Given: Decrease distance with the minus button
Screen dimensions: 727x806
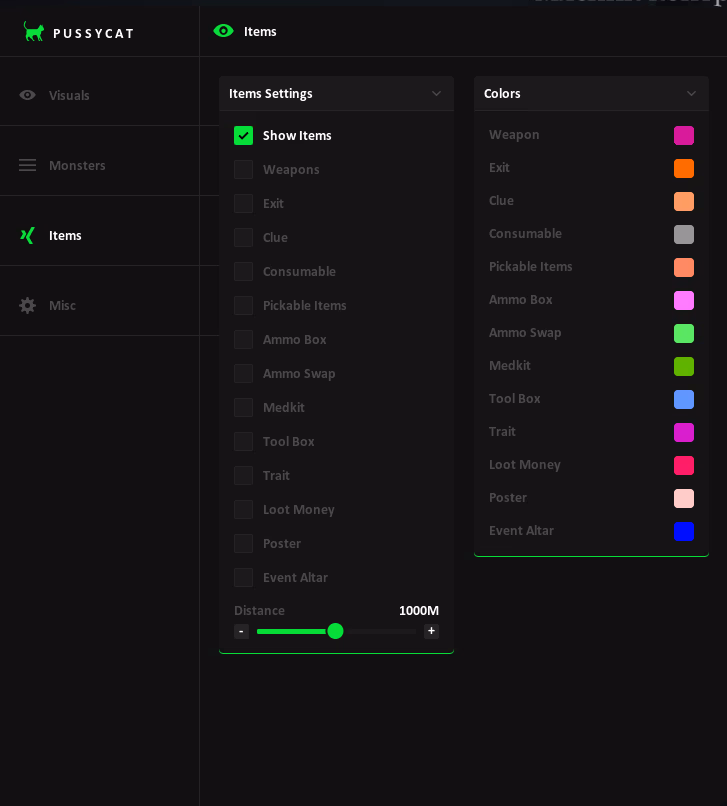Looking at the screenshot, I should click(x=241, y=631).
